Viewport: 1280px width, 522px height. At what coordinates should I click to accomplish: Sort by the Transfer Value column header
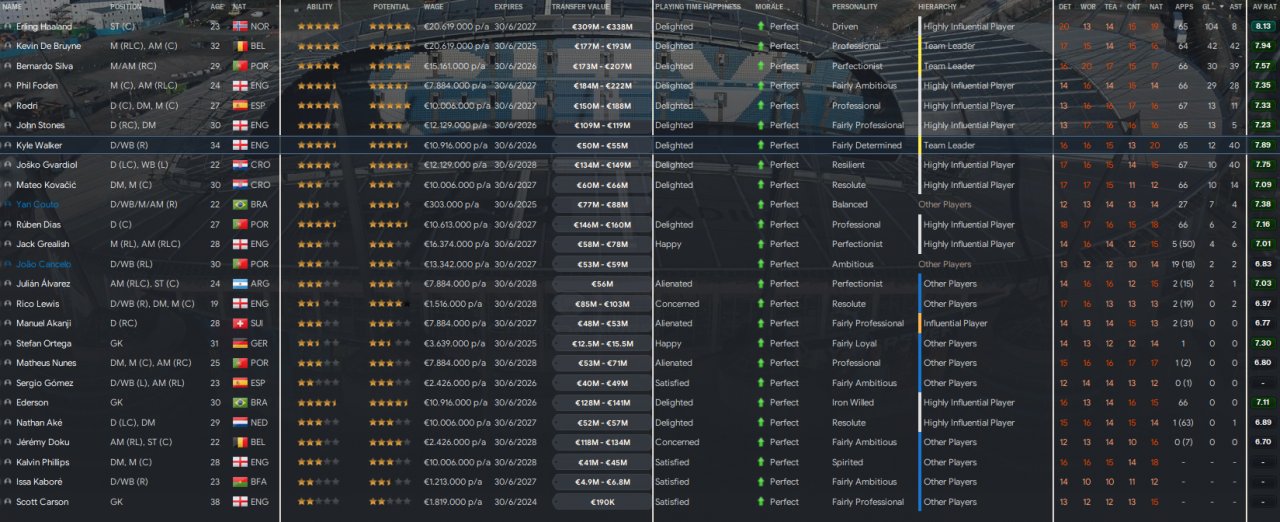(580, 6)
